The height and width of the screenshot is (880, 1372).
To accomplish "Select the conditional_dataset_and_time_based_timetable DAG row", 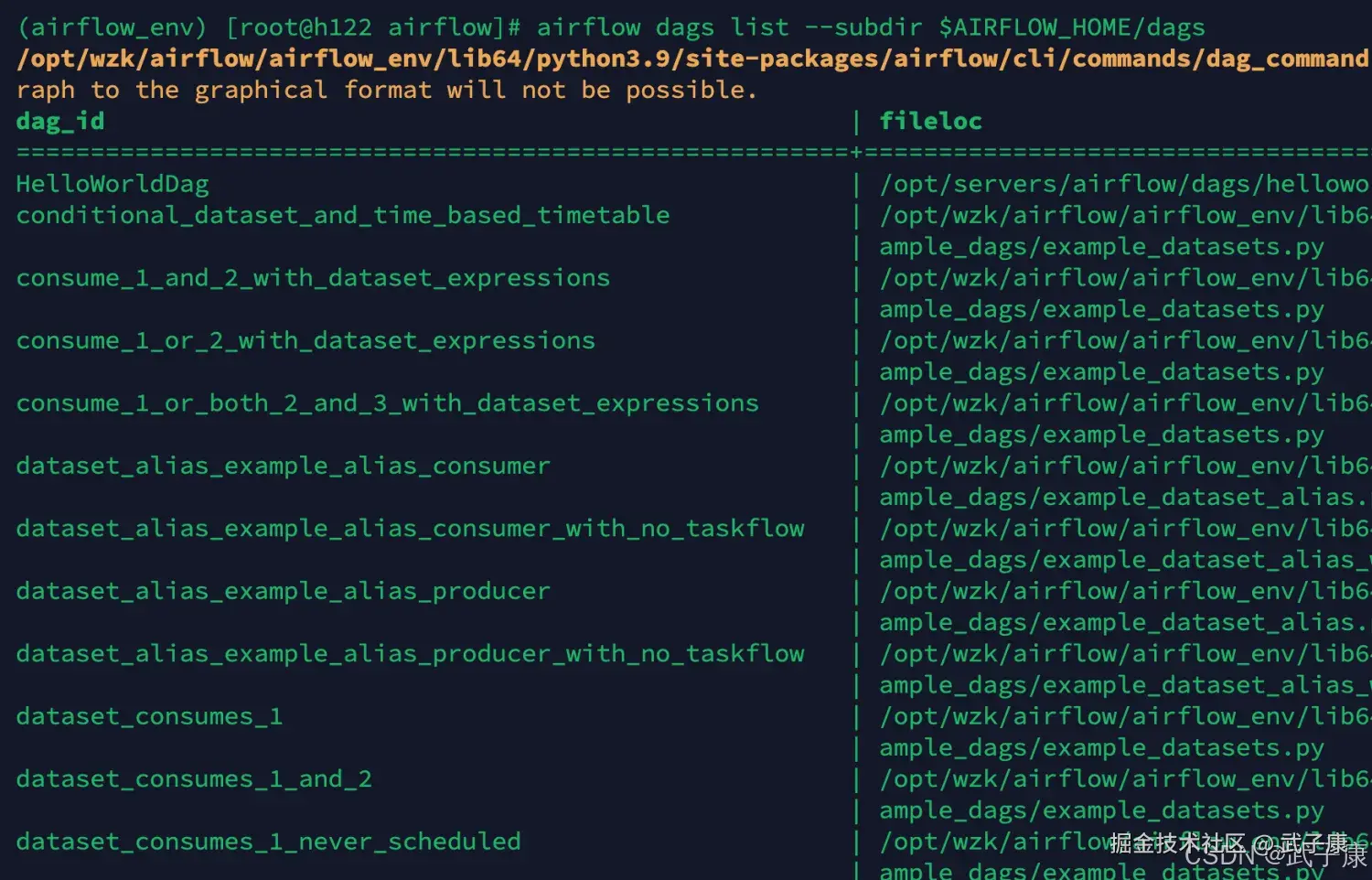I will click(x=343, y=216).
